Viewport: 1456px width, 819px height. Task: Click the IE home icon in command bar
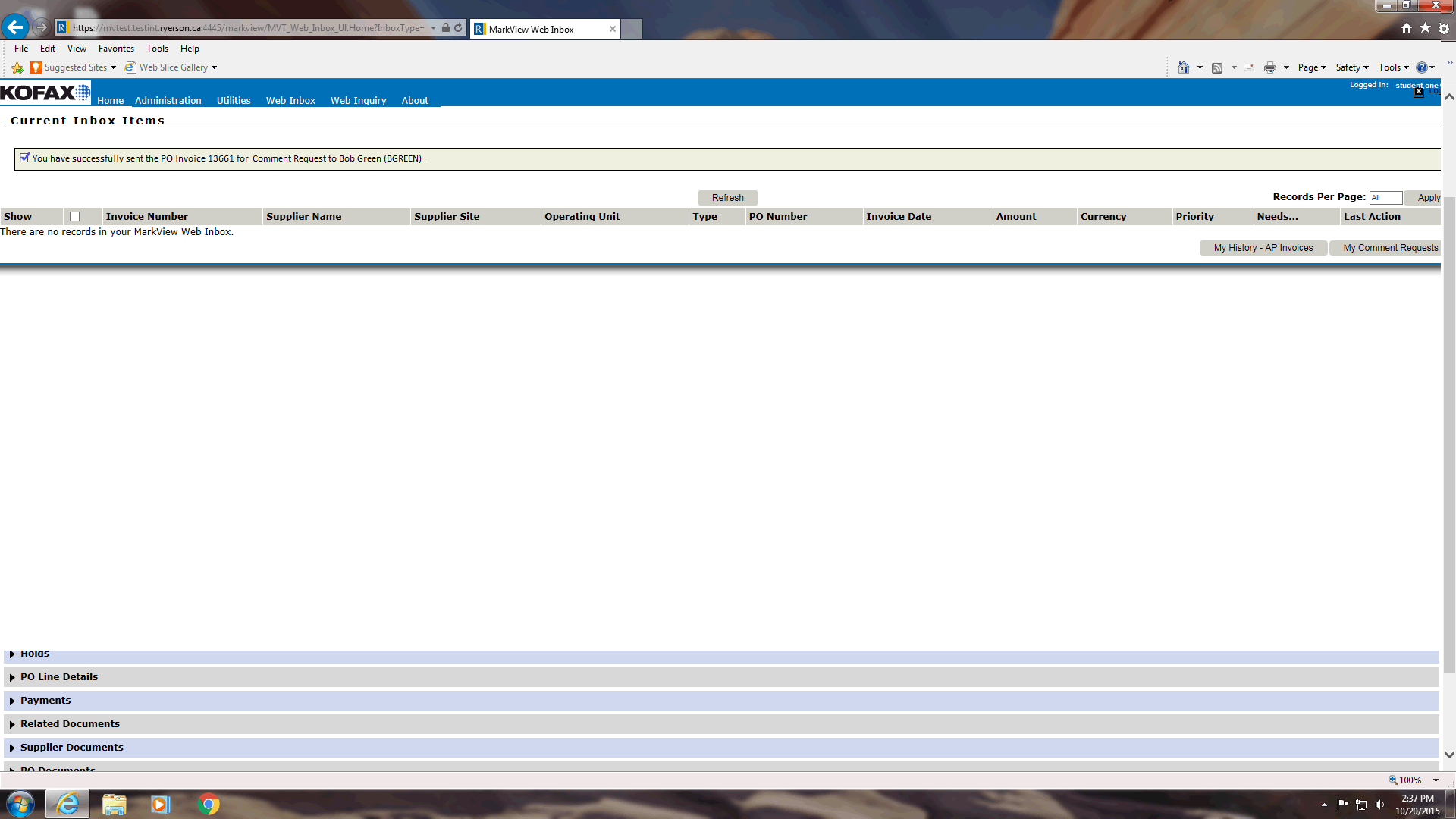pos(1183,67)
